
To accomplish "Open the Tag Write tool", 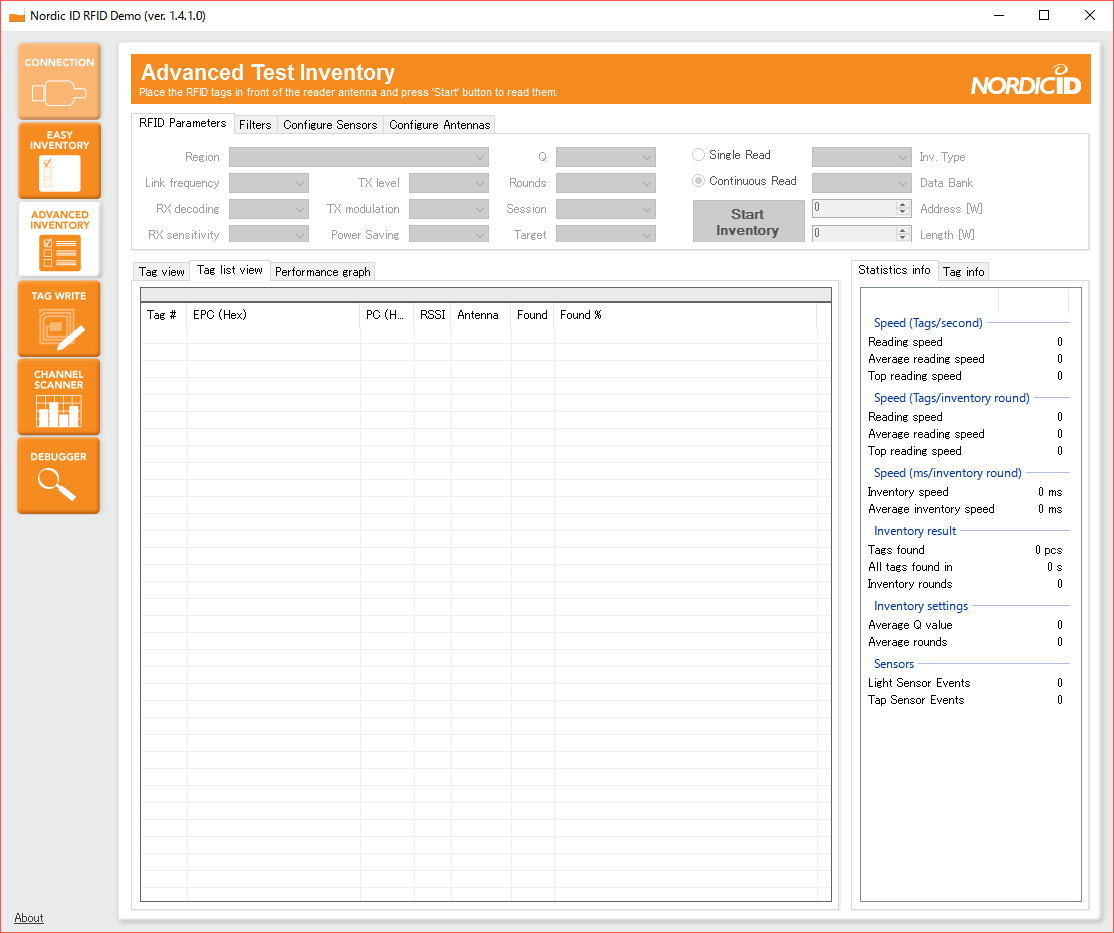I will click(59, 319).
